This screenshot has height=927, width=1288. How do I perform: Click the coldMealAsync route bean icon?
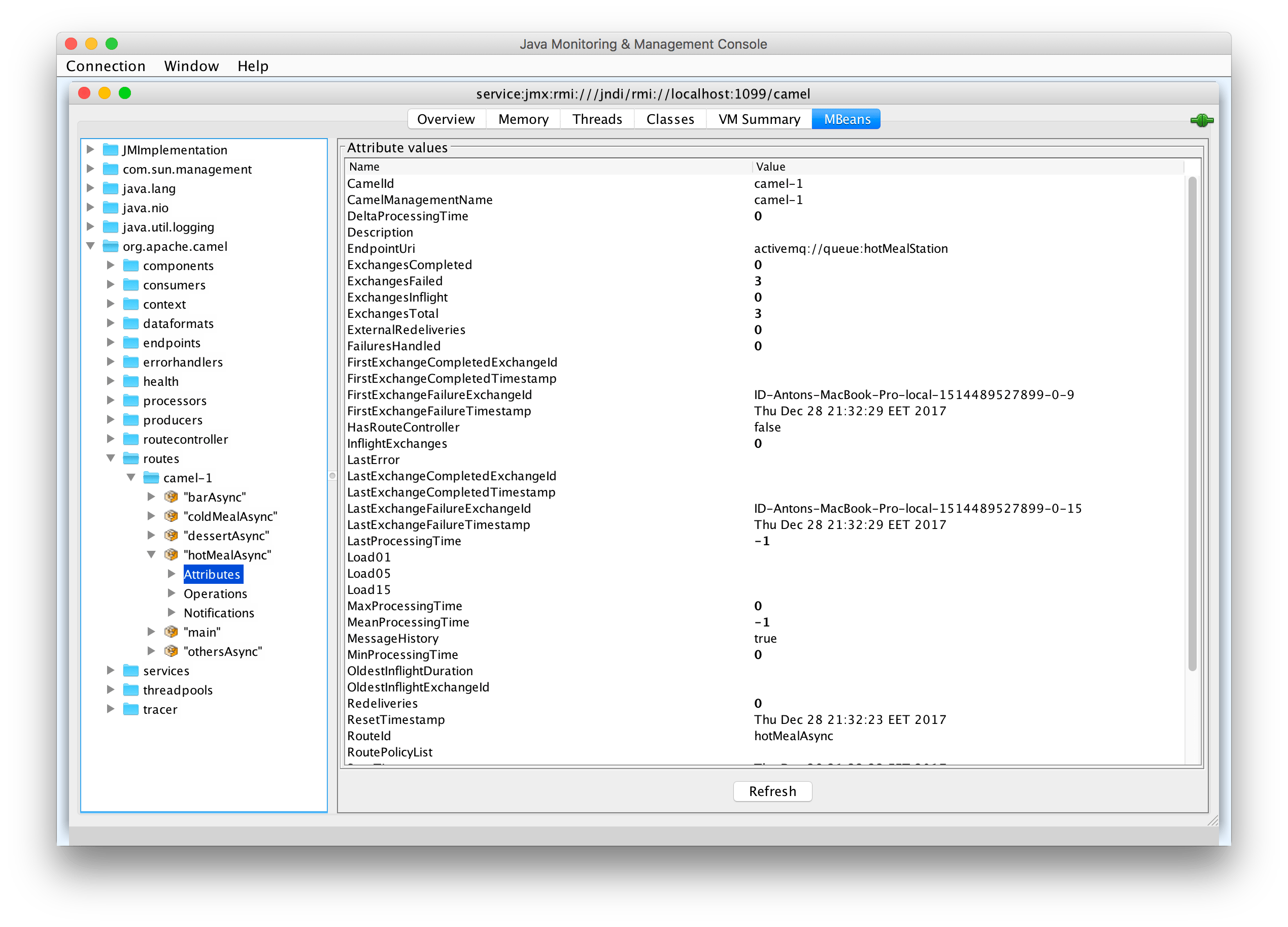coord(171,516)
